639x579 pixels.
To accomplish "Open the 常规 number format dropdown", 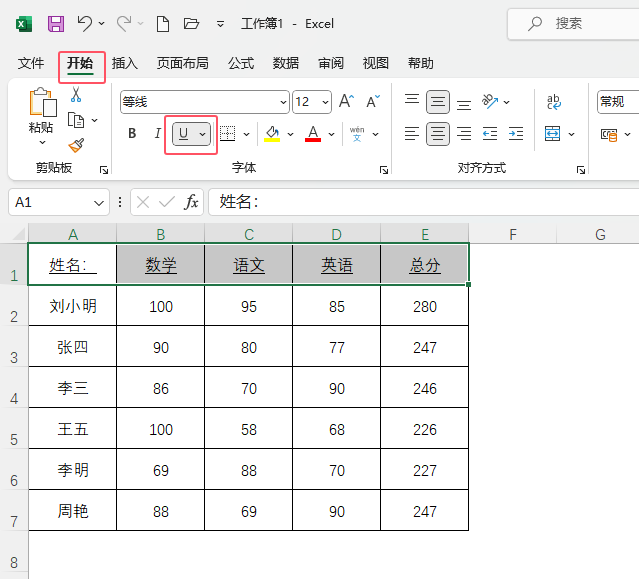I will (x=618, y=101).
